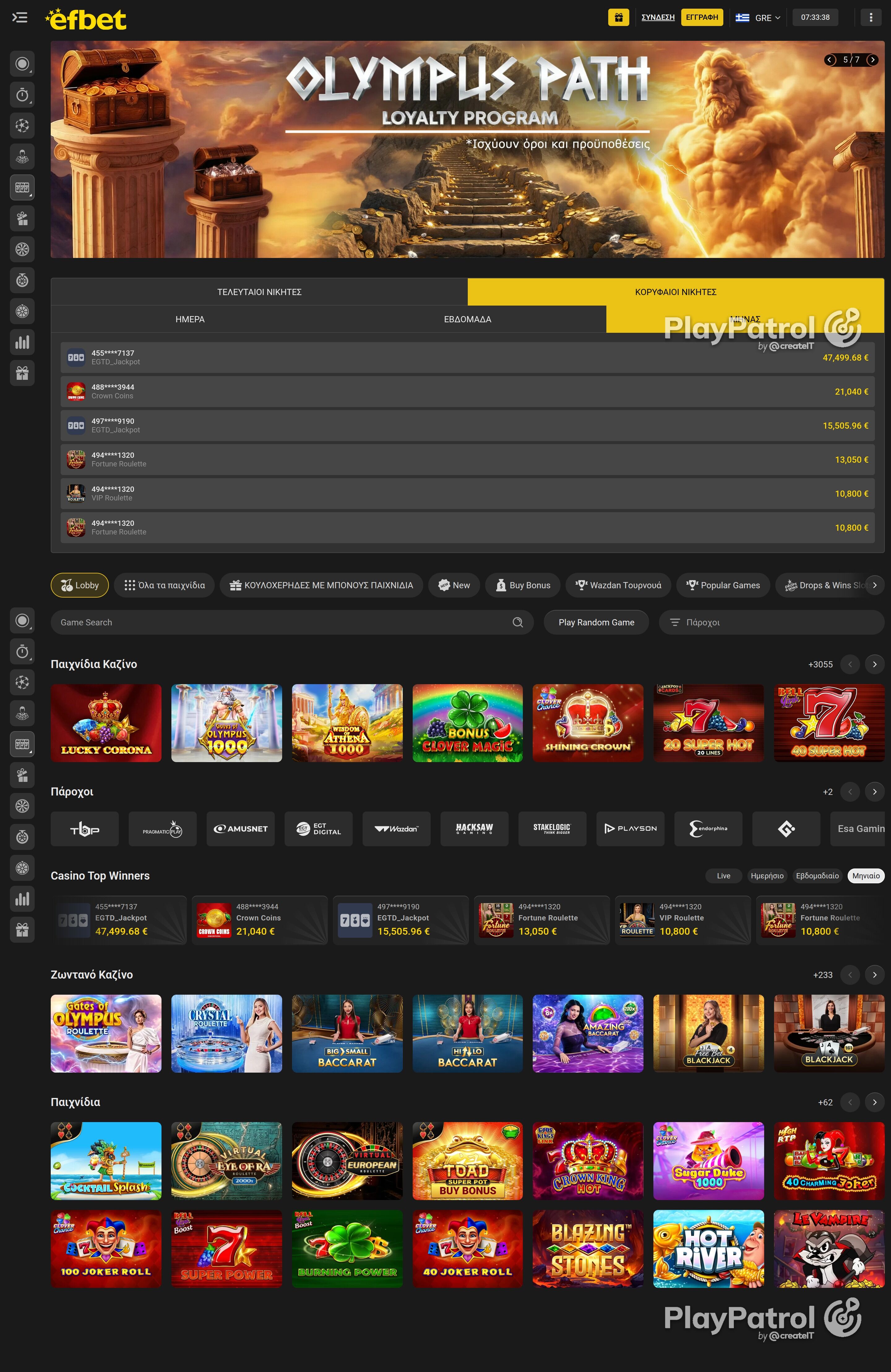Show next games in Παιχνίδια Καζίνο row
Screen dimensions: 891x1372
[x=874, y=664]
